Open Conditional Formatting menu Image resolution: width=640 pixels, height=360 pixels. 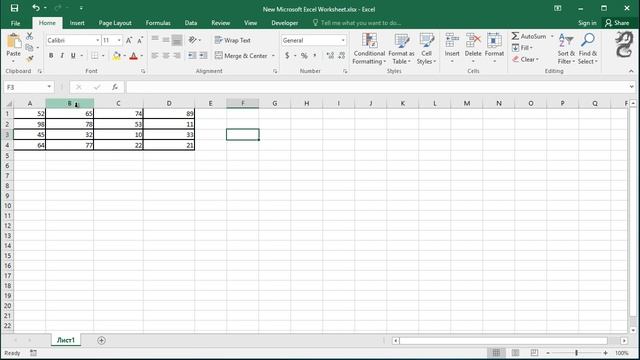point(369,49)
